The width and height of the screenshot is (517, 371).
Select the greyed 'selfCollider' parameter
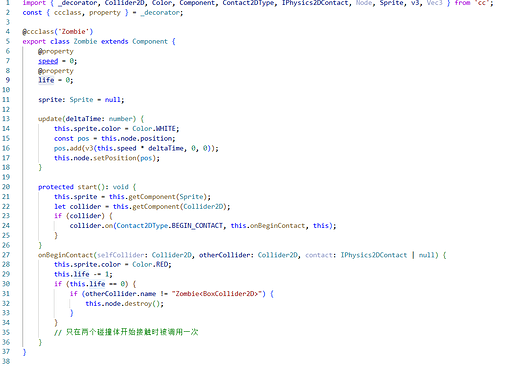pyautogui.click(x=121, y=255)
